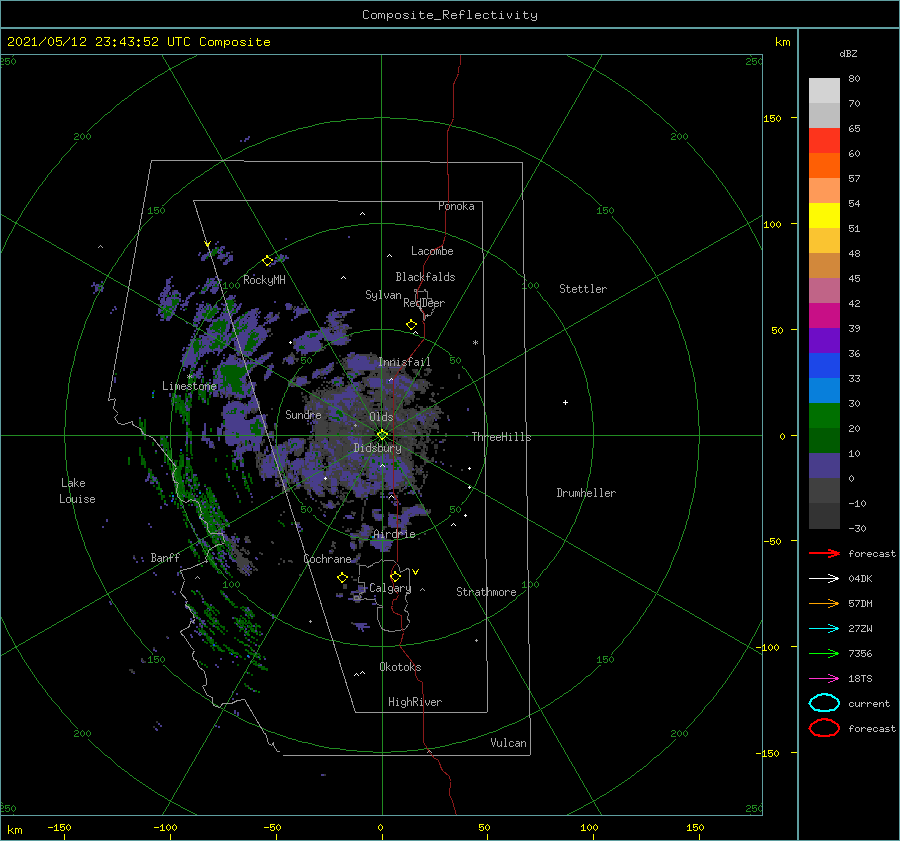Click the Cochrane town label

[x=327, y=559]
